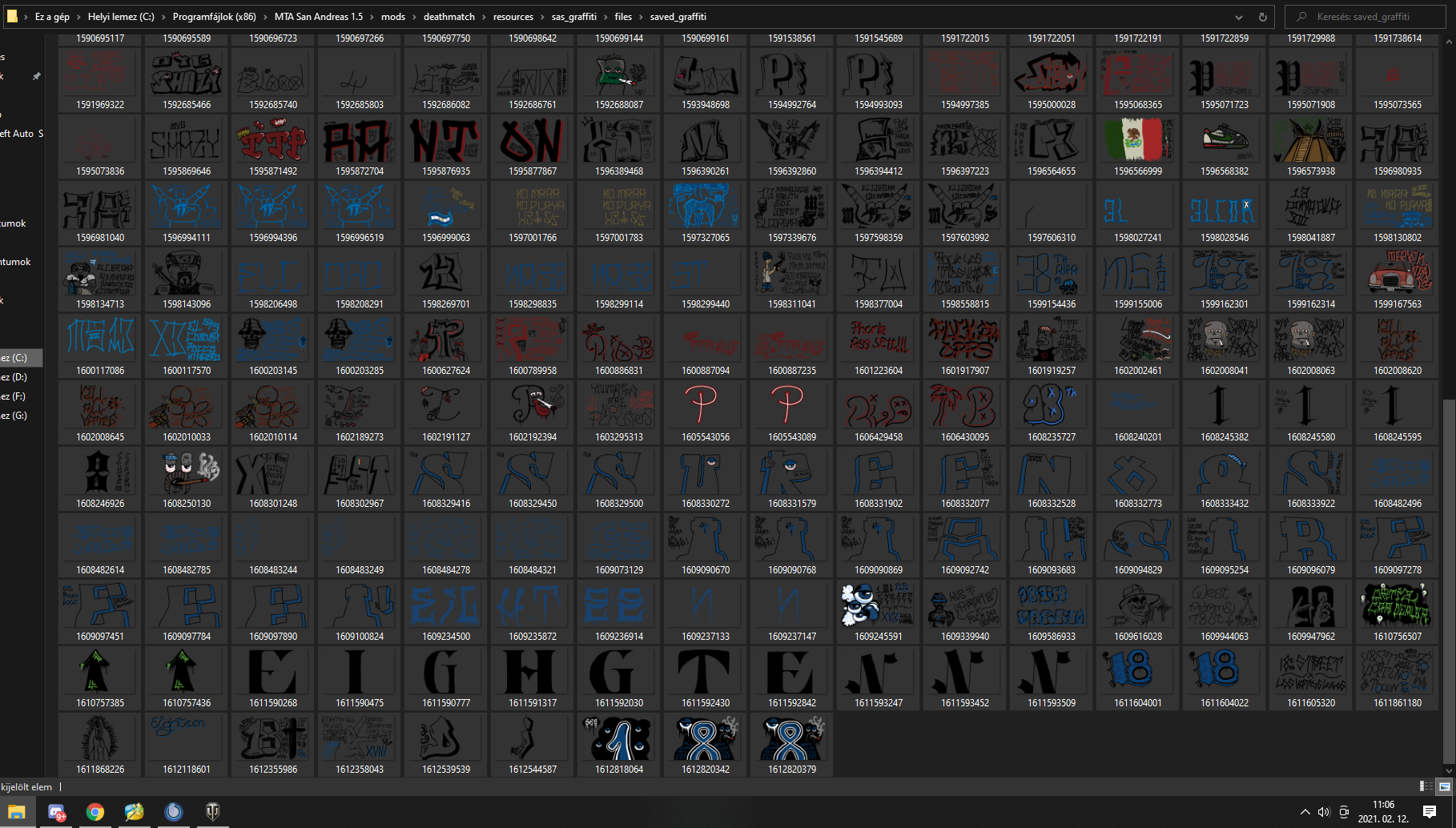Navigate to the mods breadcrumb

tap(393, 17)
